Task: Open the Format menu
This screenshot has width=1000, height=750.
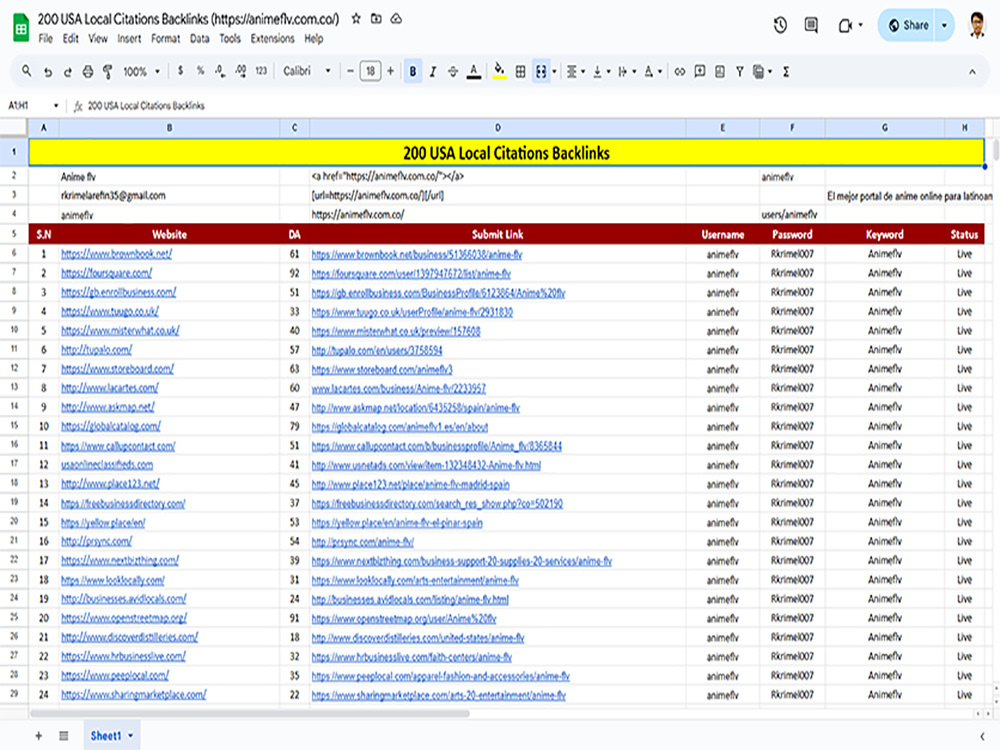Action: click(x=165, y=38)
